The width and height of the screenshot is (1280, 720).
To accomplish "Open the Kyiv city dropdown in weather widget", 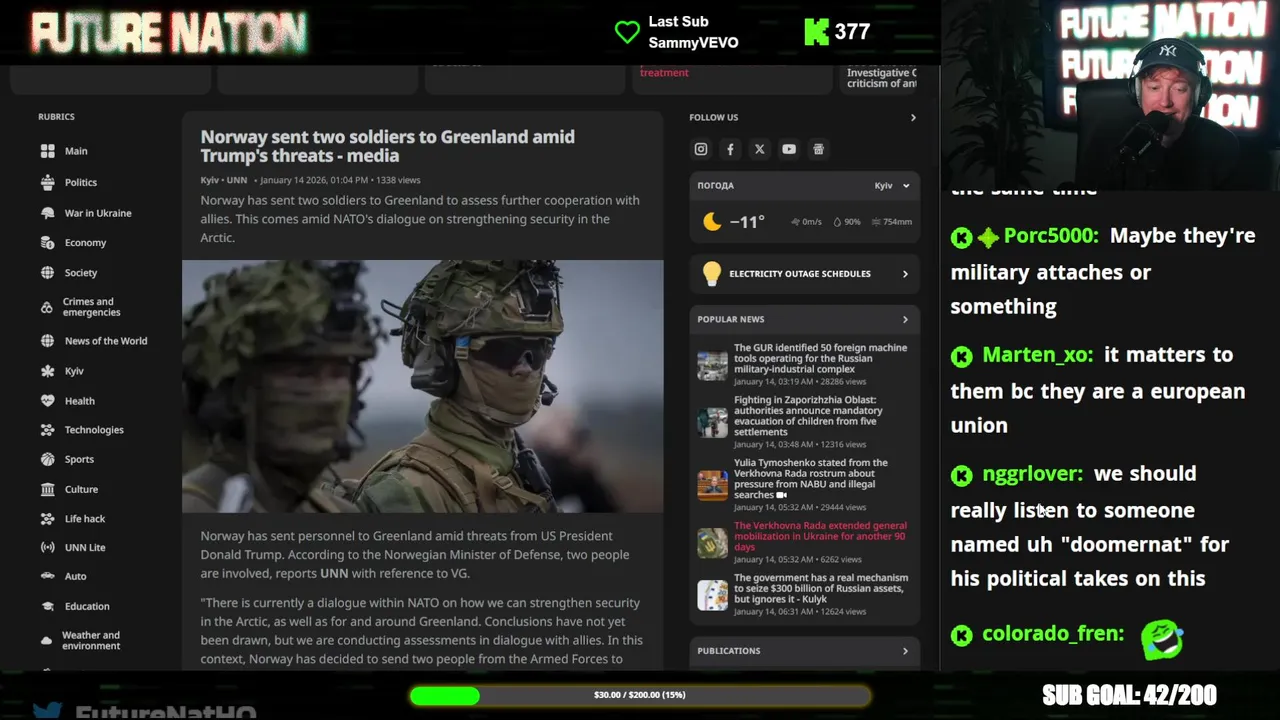I will (892, 185).
